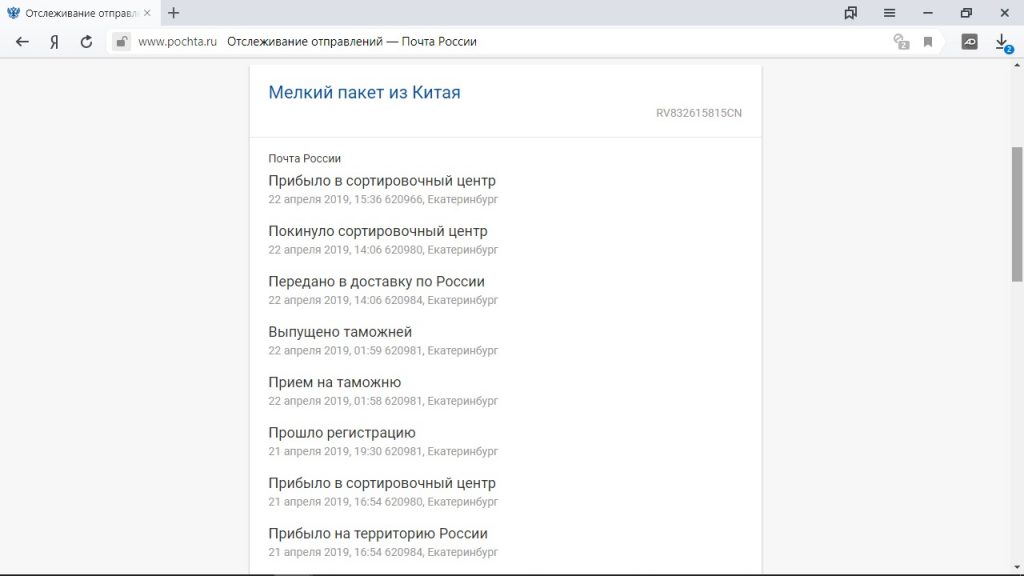This screenshot has height=576, width=1024.
Task: Click the www.pochta.ru address field
Action: [177, 42]
